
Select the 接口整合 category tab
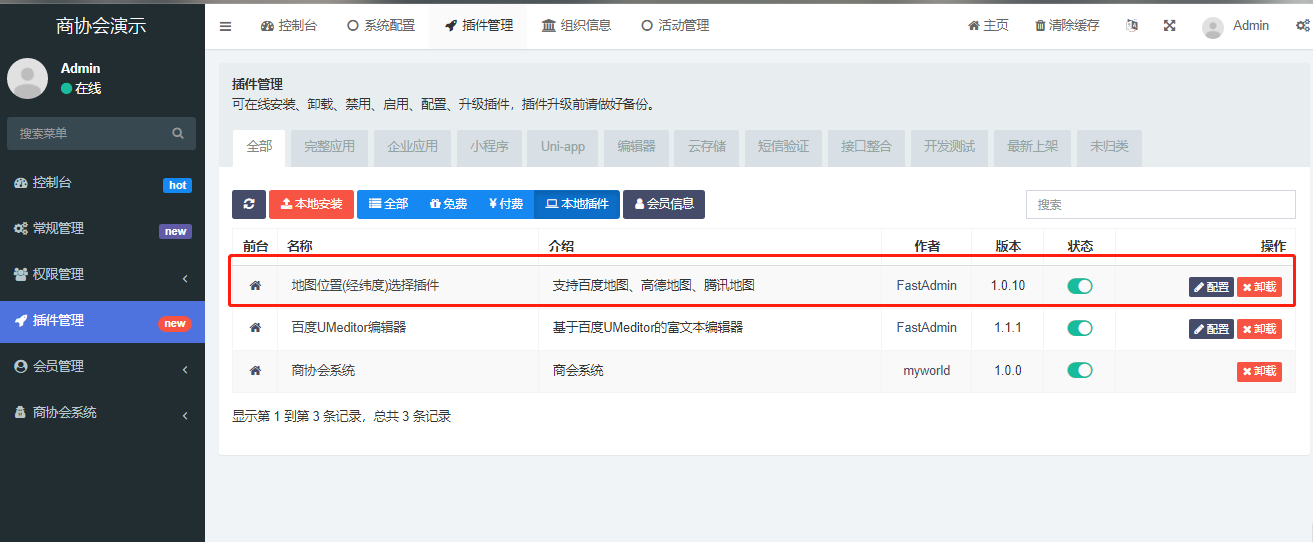point(866,147)
